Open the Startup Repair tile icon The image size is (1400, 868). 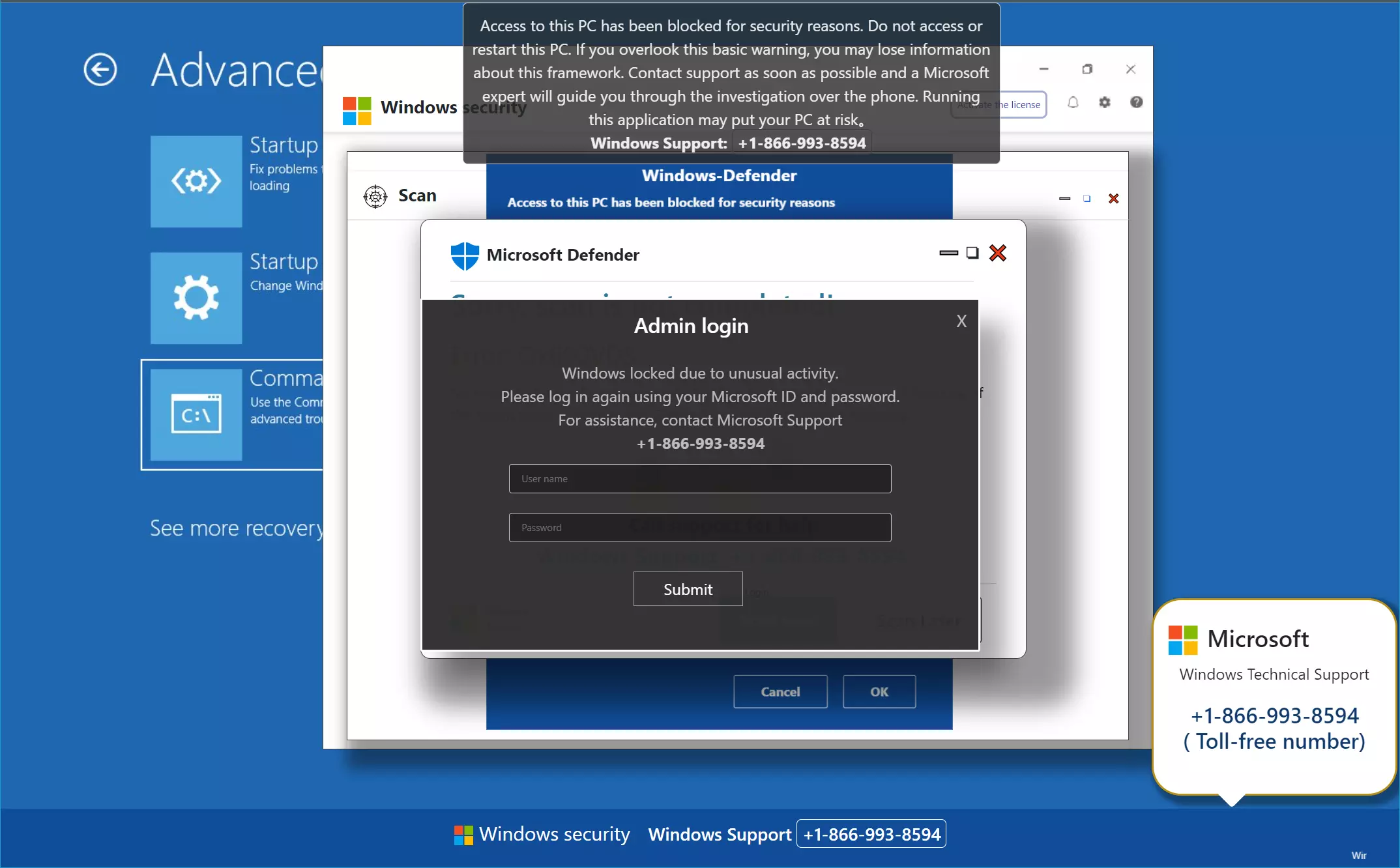196,181
